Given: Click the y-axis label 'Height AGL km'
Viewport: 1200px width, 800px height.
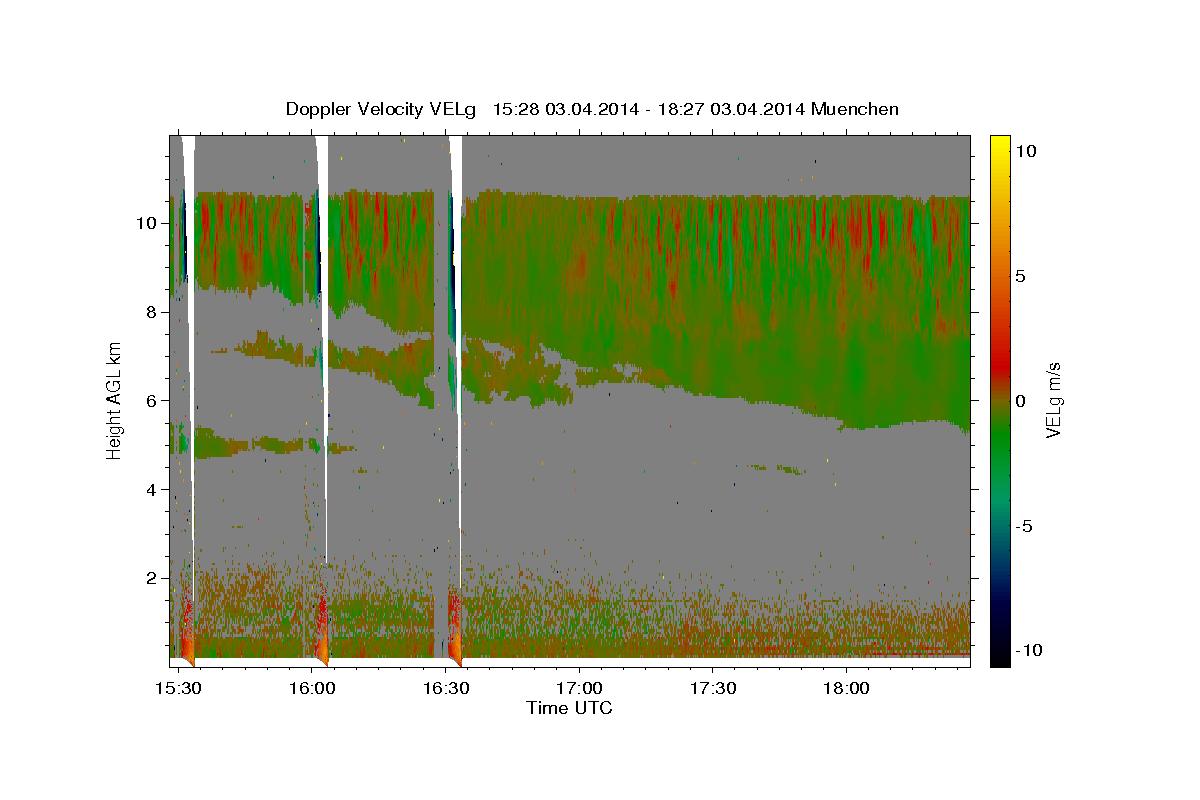Looking at the screenshot, I should point(115,400).
